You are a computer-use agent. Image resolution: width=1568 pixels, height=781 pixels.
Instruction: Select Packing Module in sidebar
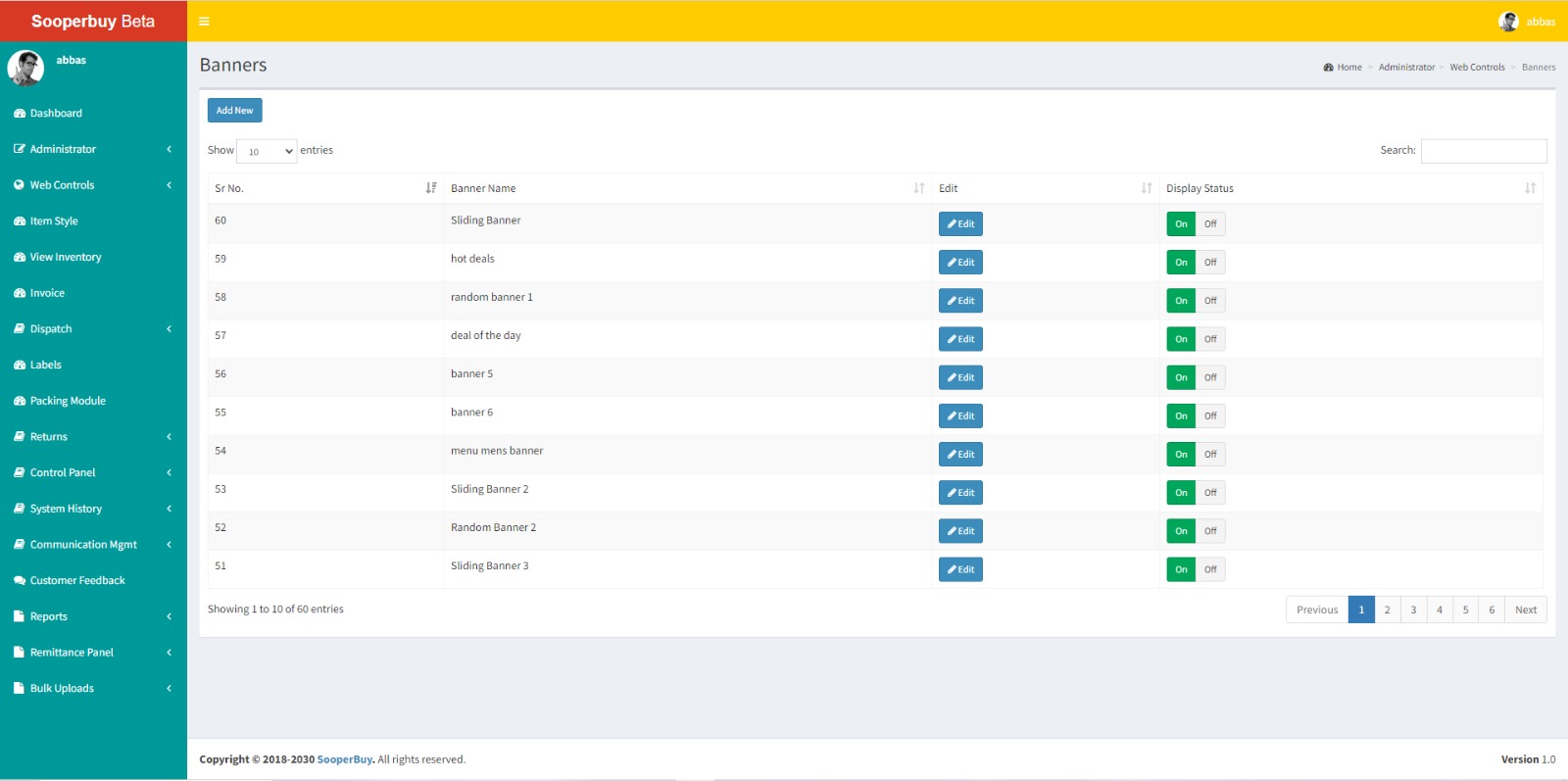tap(68, 401)
